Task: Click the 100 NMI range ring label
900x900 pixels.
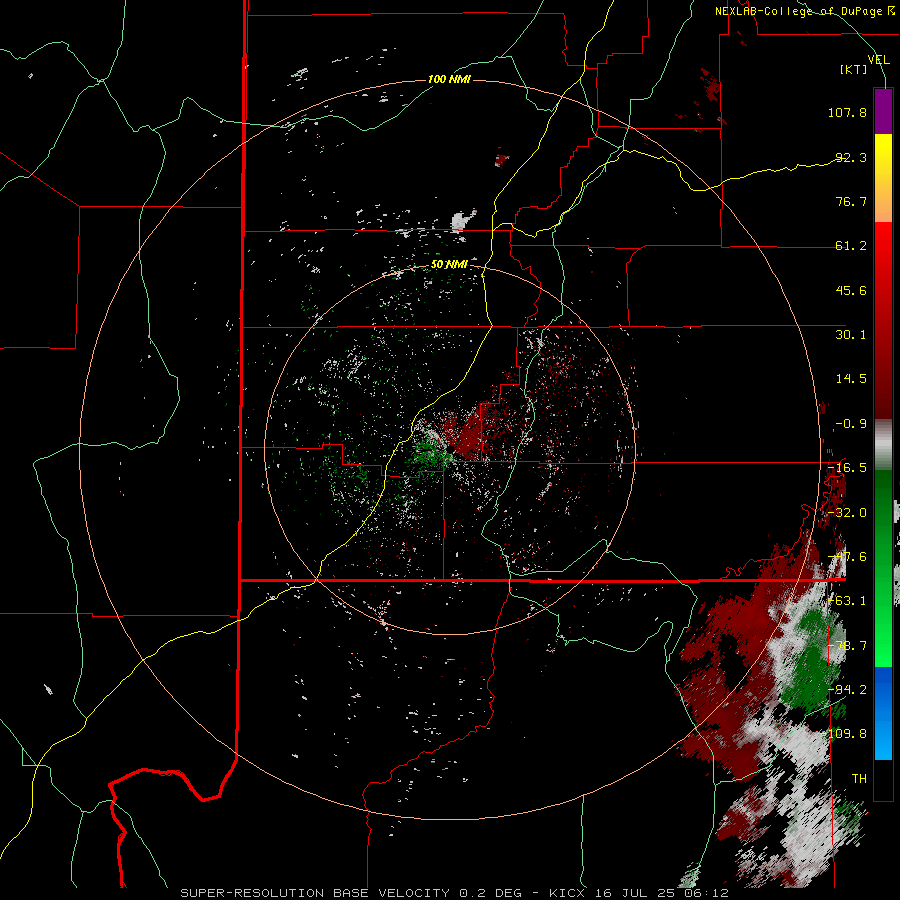Action: [x=449, y=79]
